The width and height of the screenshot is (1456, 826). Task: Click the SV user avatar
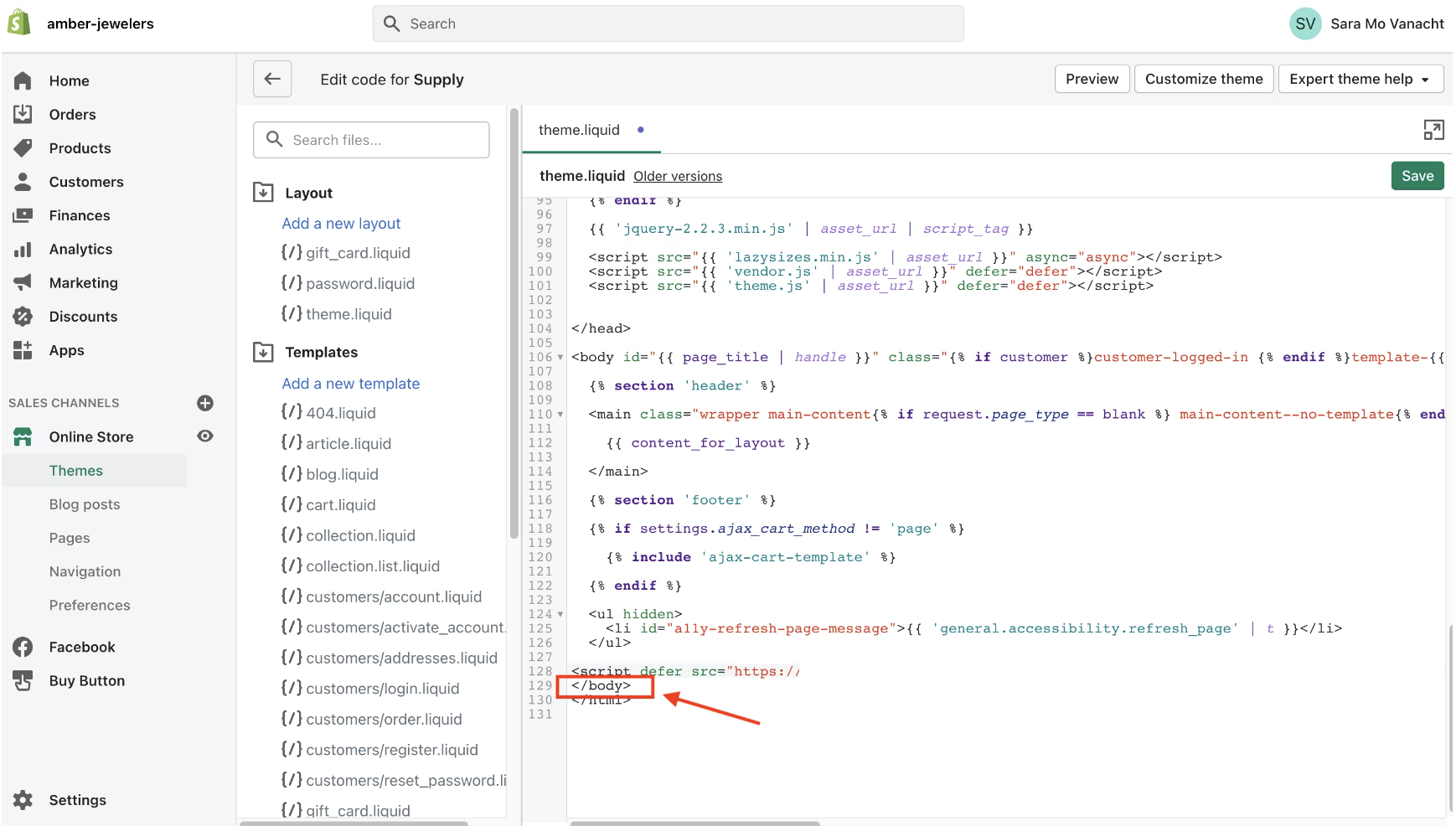(1305, 23)
